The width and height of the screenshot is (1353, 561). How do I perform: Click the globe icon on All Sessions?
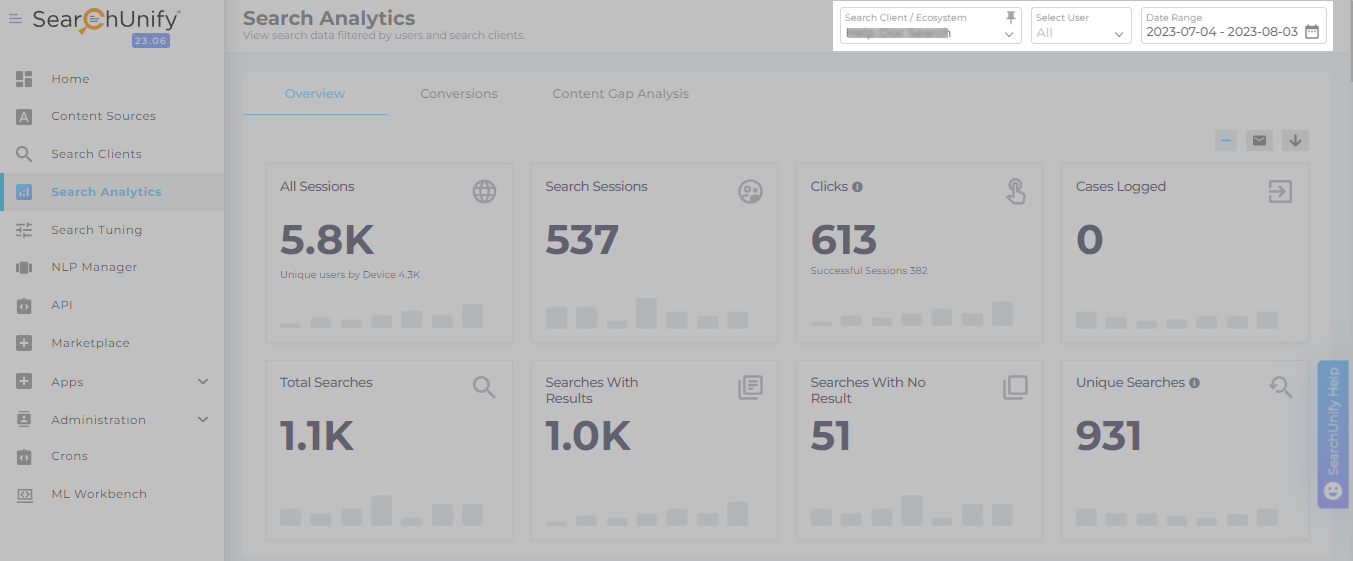point(484,192)
